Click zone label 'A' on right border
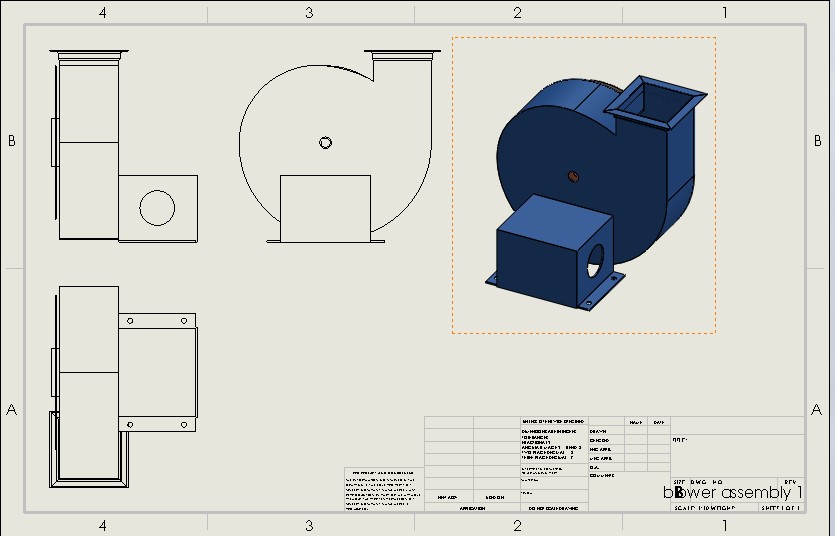Image resolution: width=835 pixels, height=536 pixels. coord(816,409)
